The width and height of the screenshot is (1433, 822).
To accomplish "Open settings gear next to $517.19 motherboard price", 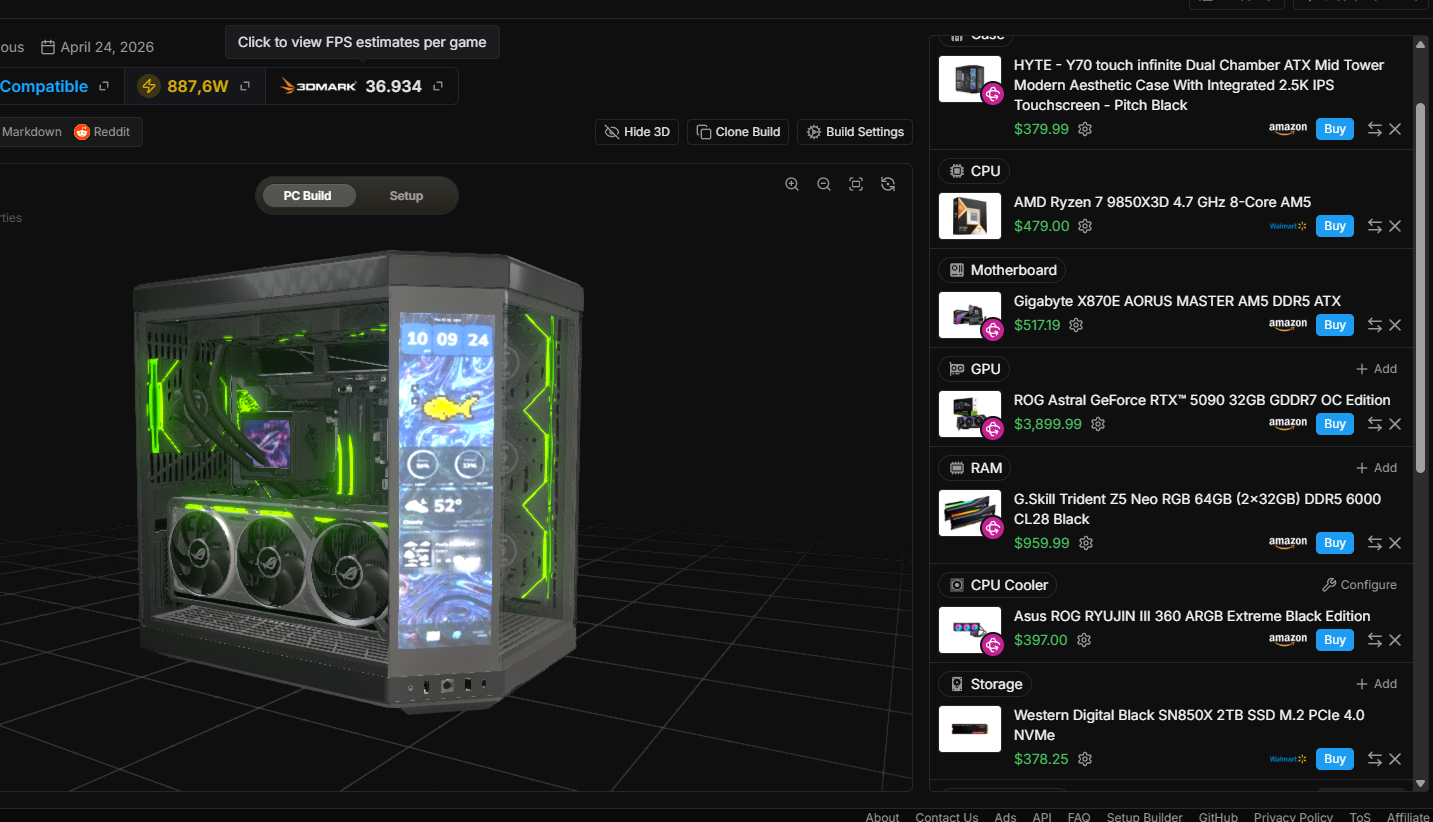I will [x=1076, y=325].
